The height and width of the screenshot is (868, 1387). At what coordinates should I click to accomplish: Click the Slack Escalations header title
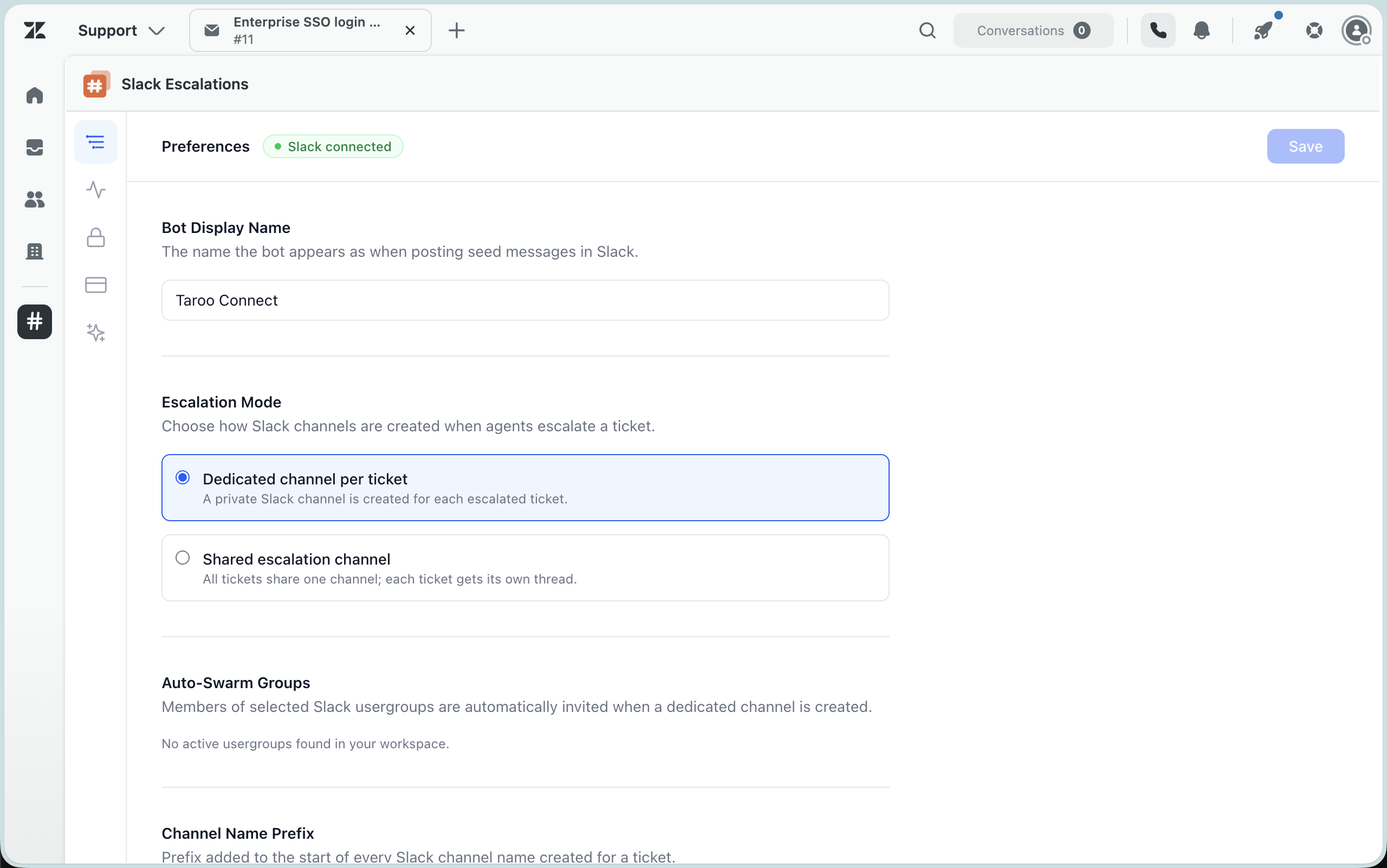pyautogui.click(x=185, y=85)
